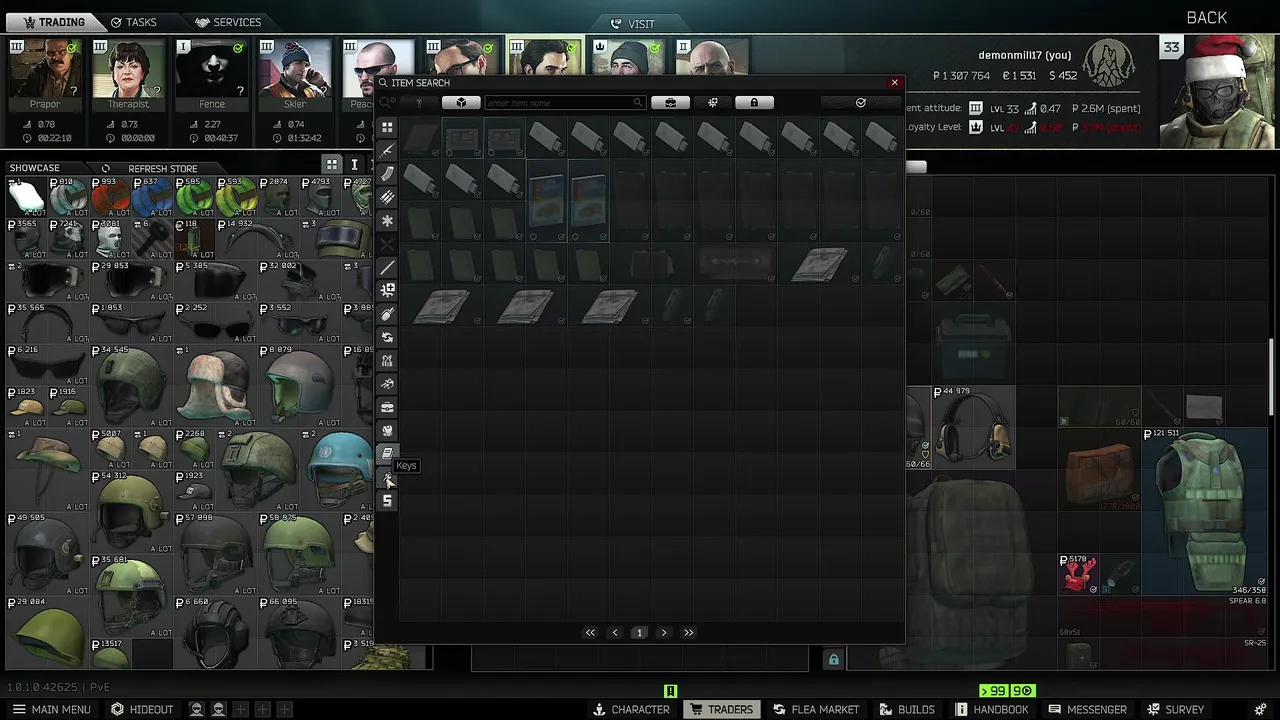Viewport: 1280px width, 720px height.
Task: Select the weapon parts category icon with plus
Action: [x=387, y=290]
